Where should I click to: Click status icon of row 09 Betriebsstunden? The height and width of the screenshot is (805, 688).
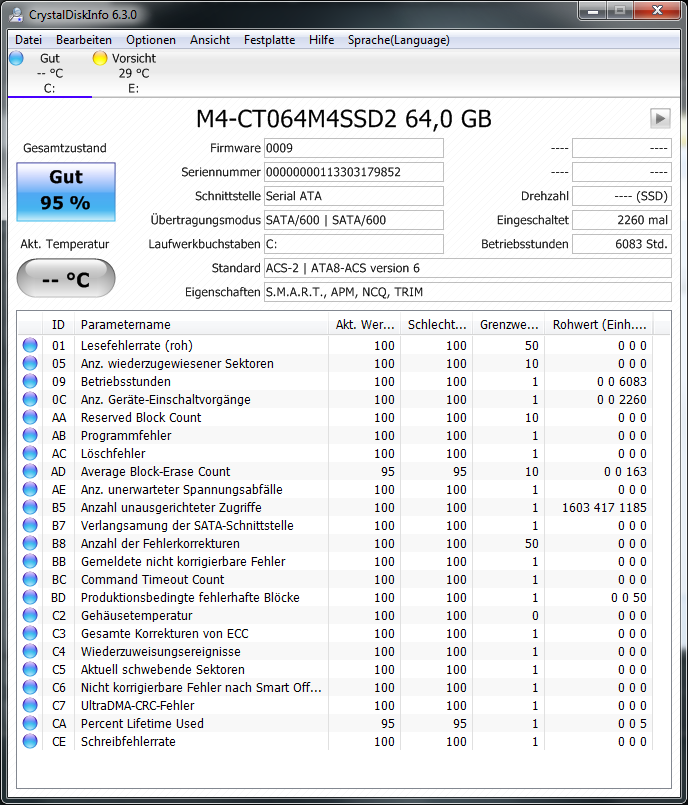[30, 381]
